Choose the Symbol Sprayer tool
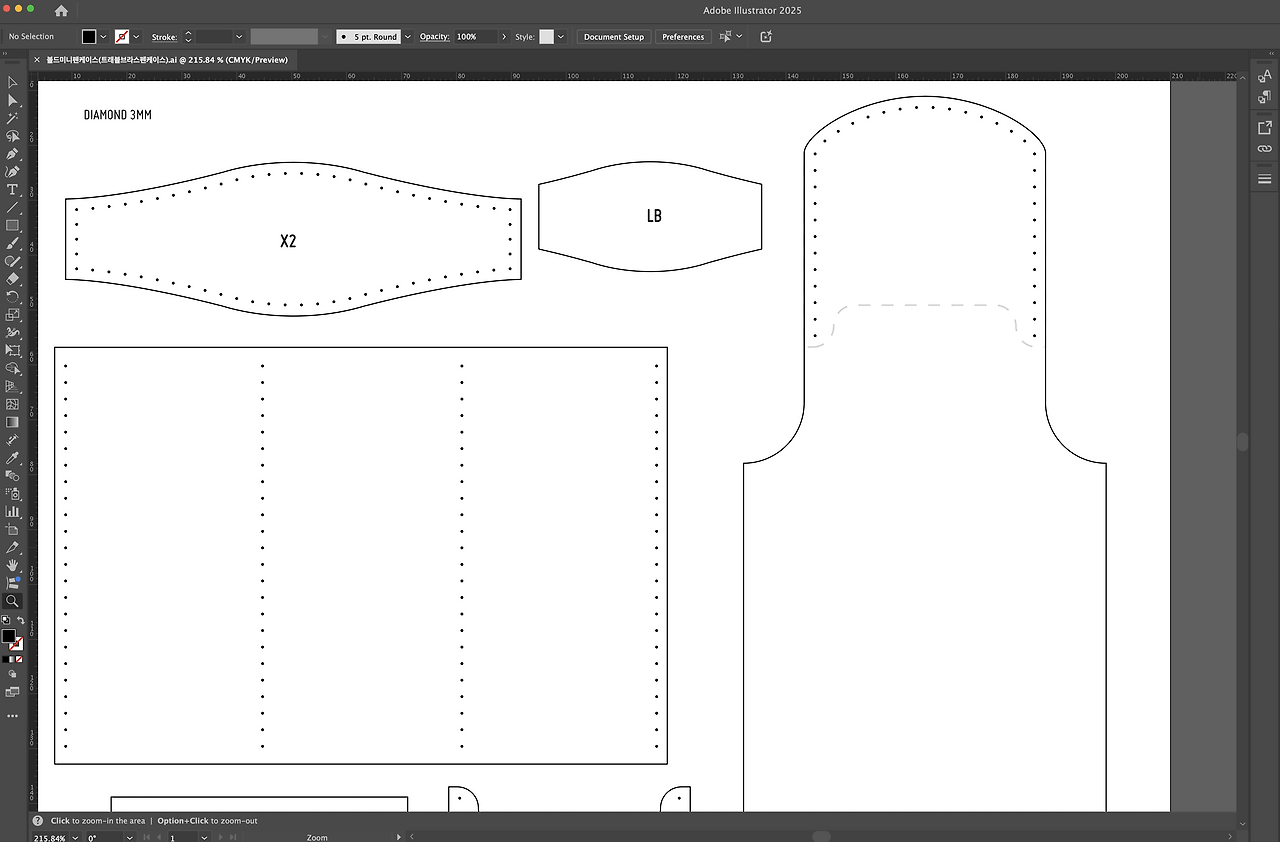The image size is (1280, 842). pyautogui.click(x=13, y=494)
